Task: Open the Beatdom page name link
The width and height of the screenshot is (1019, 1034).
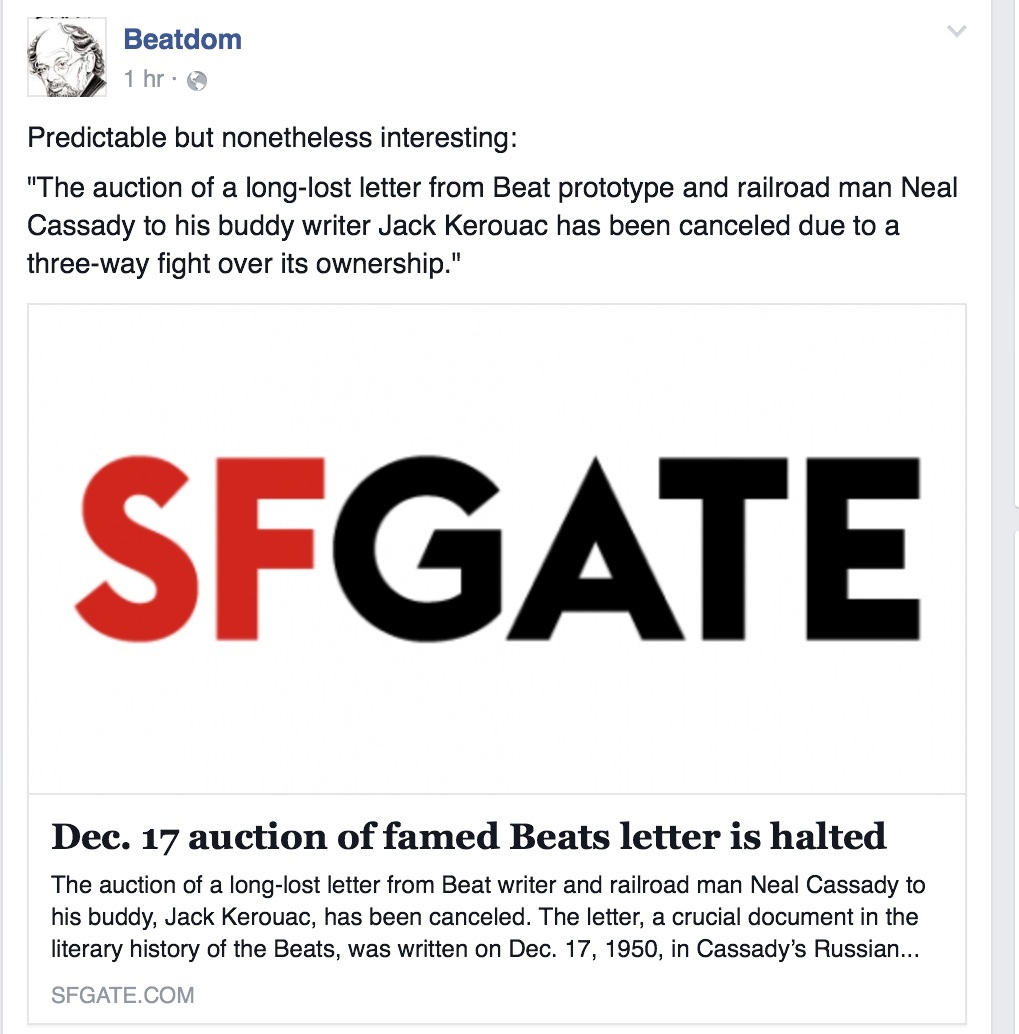Action: [182, 40]
